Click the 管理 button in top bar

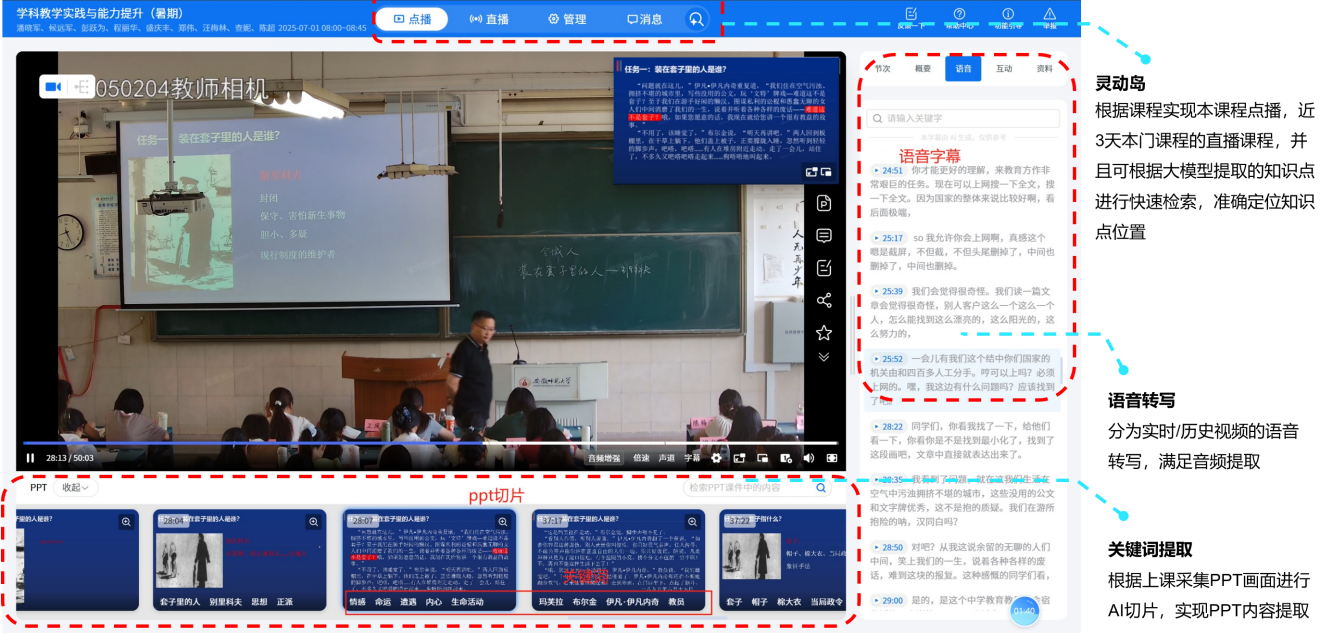click(567, 19)
